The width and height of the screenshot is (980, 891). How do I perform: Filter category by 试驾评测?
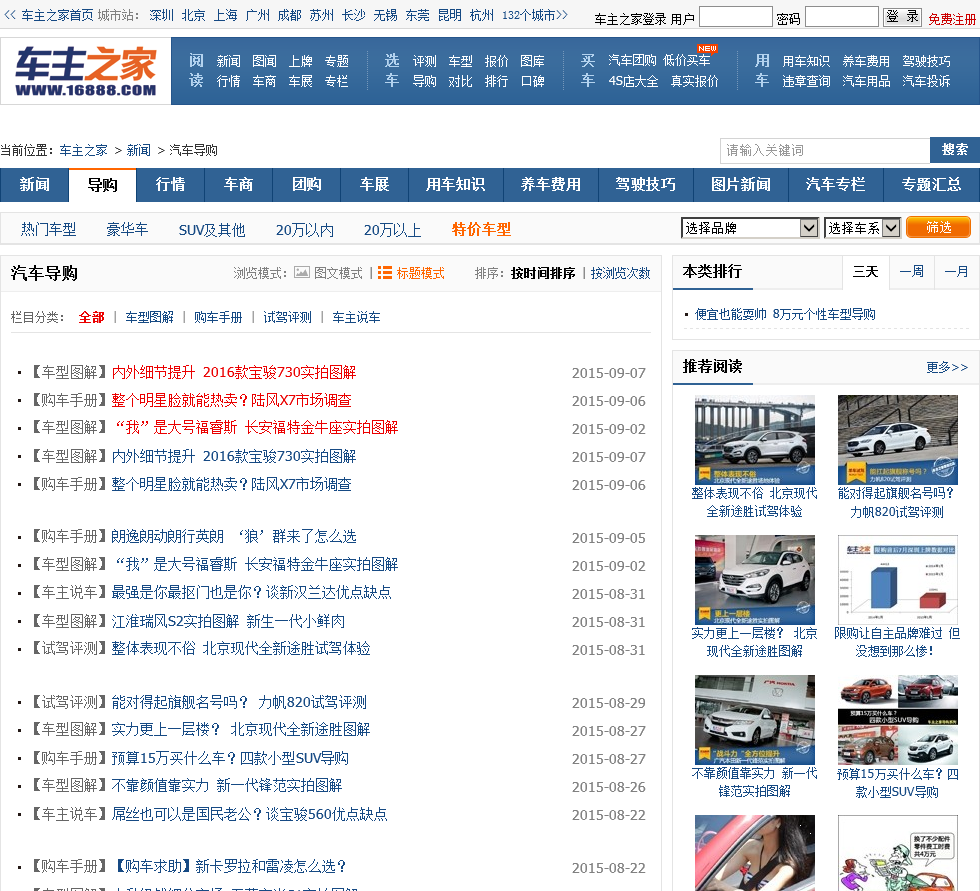(288, 317)
